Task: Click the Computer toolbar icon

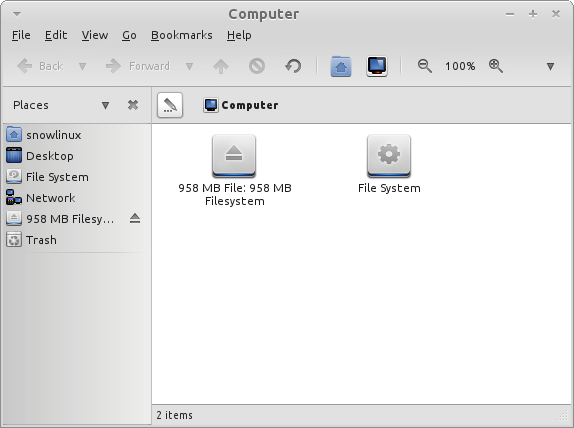Action: coord(377,66)
